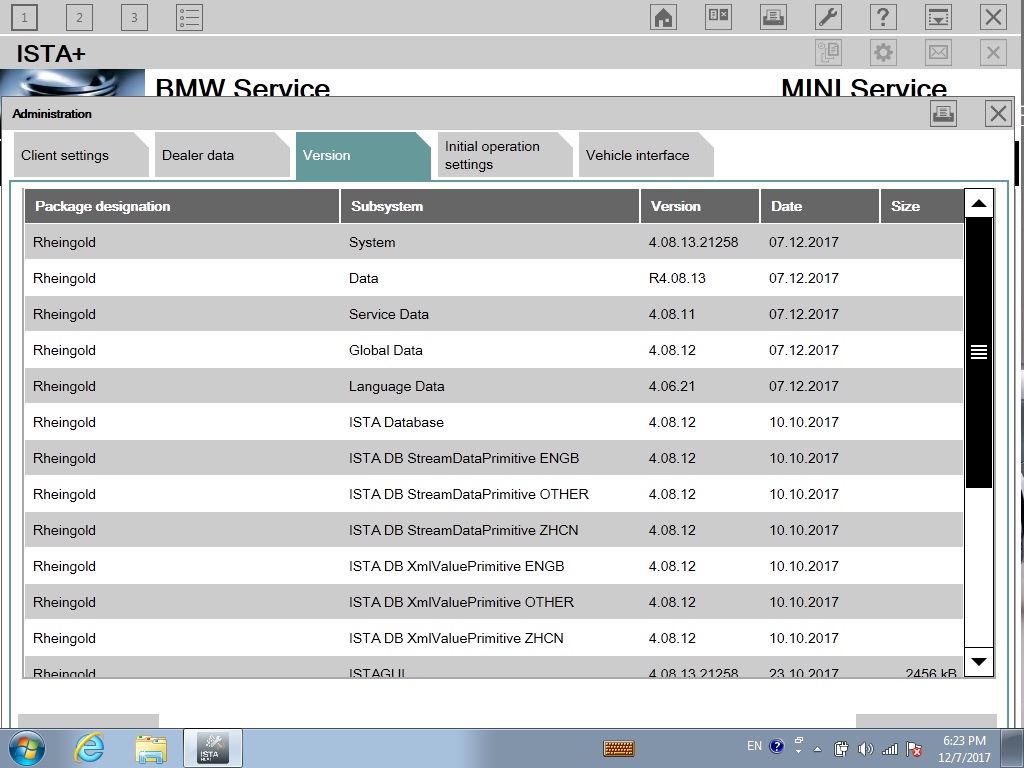Click the scroll down arrow of version list

[978, 662]
